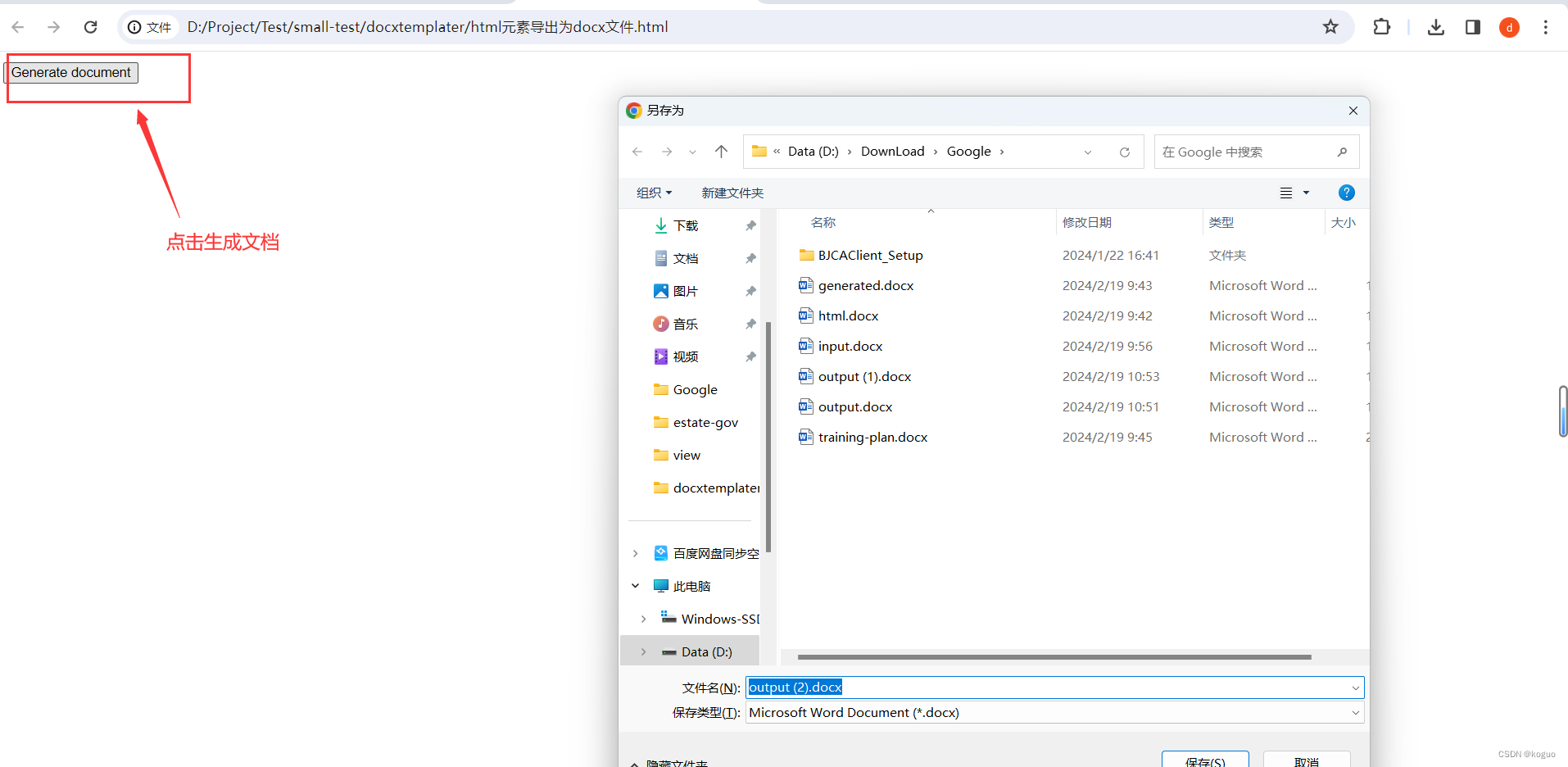
Task: Open the 下载 (Downloads) entry in sidebar
Action: click(x=685, y=225)
